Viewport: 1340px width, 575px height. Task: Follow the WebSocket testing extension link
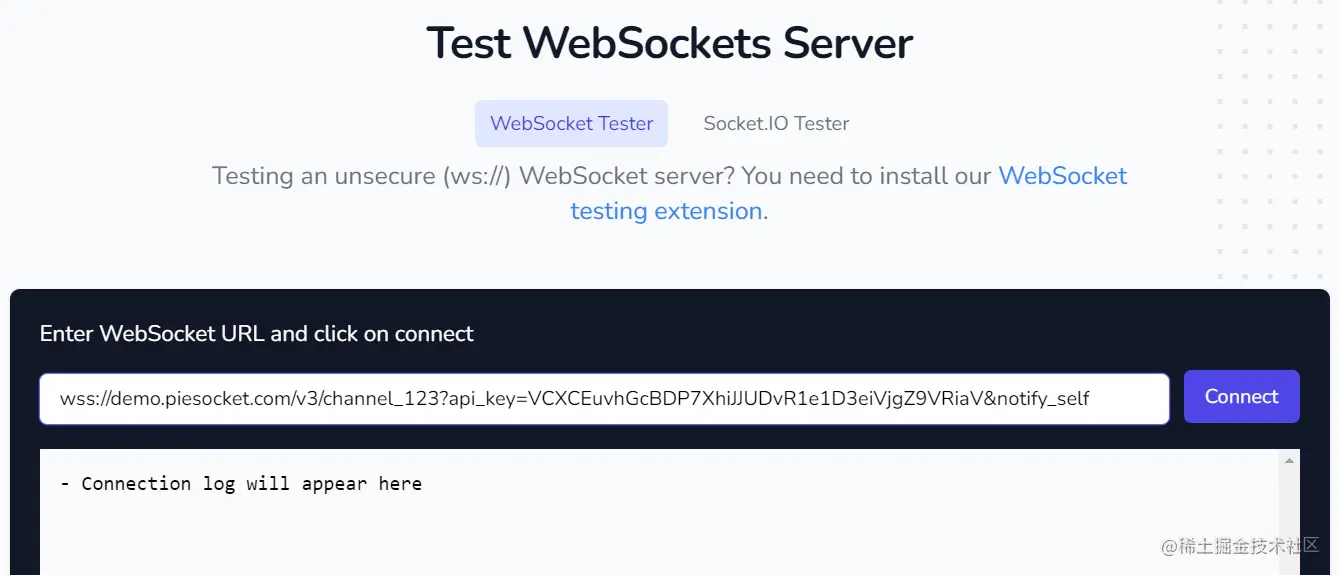666,211
